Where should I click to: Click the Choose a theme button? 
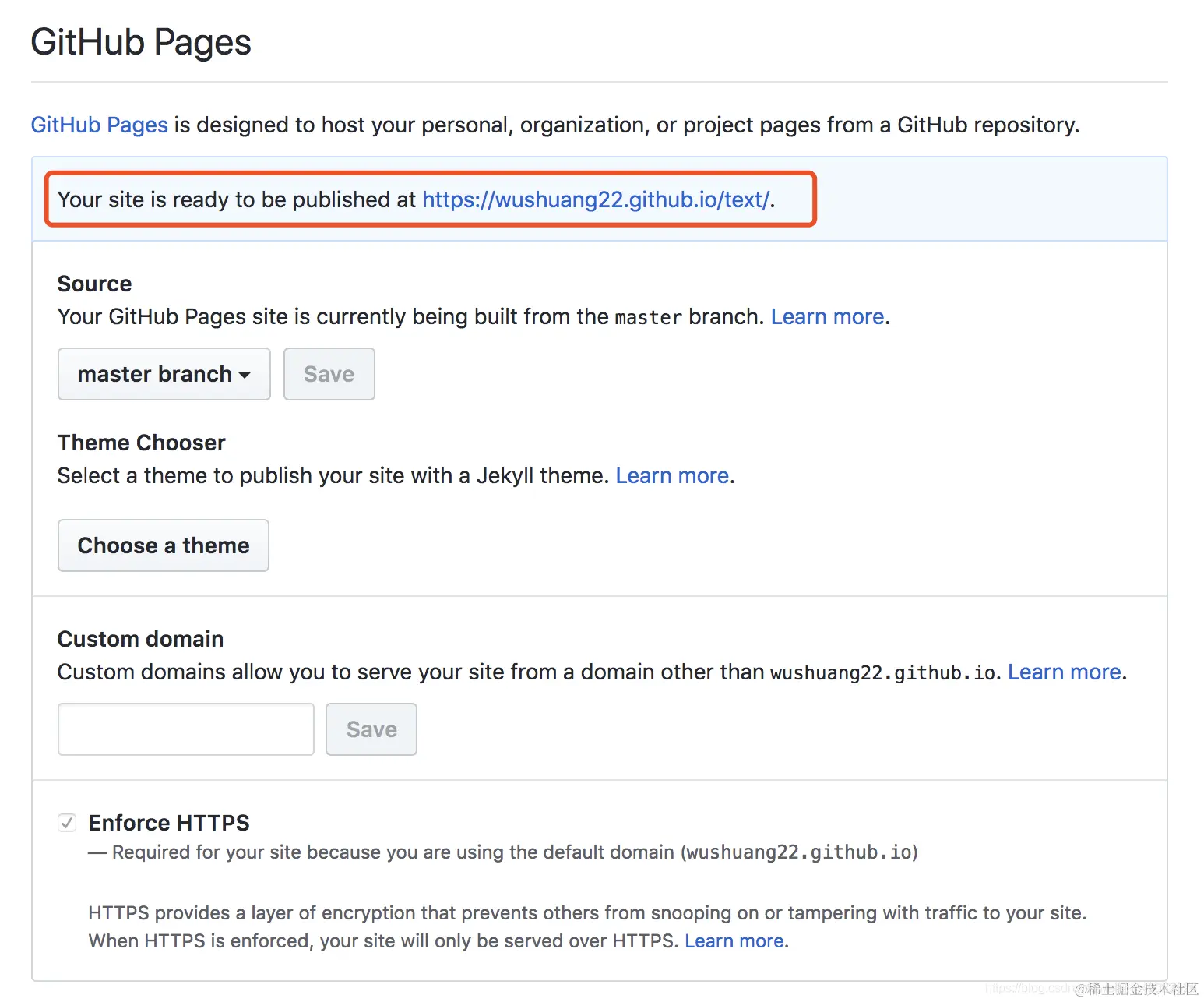[164, 545]
